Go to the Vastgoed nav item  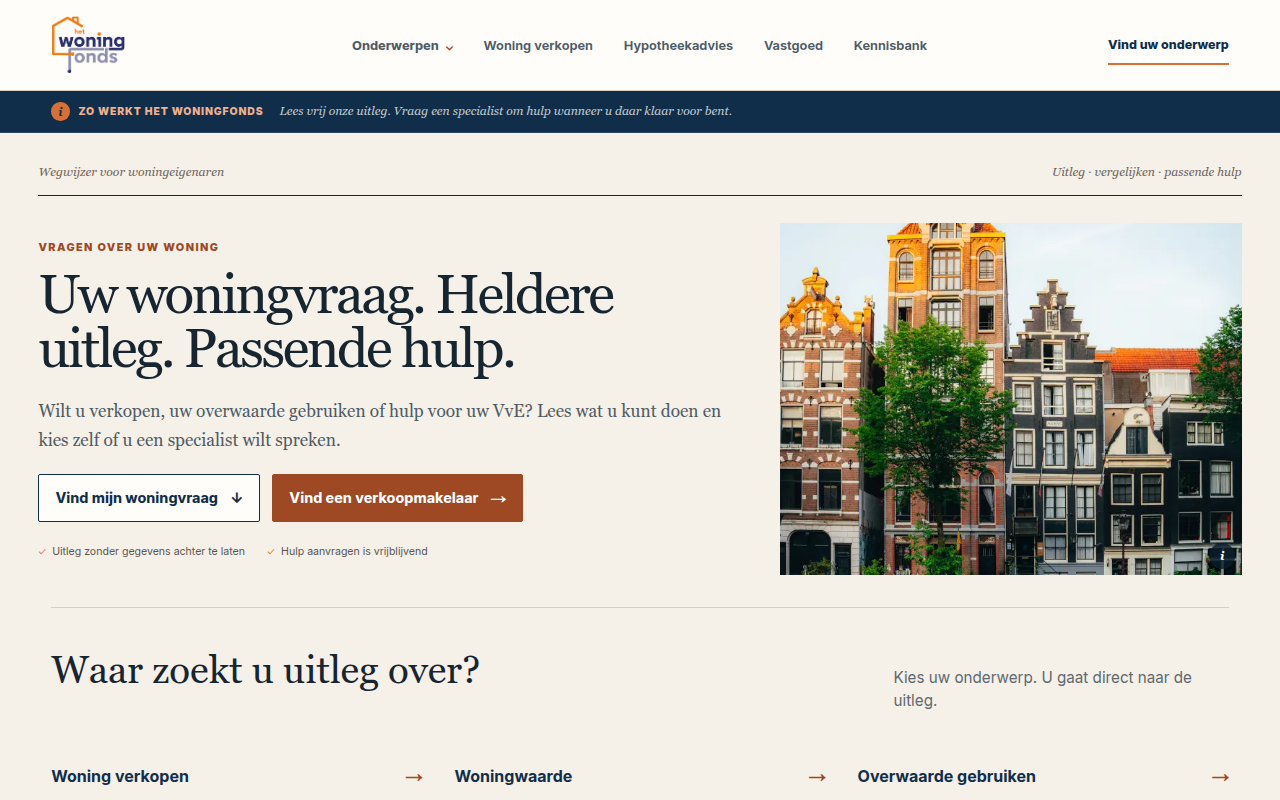[x=793, y=46]
